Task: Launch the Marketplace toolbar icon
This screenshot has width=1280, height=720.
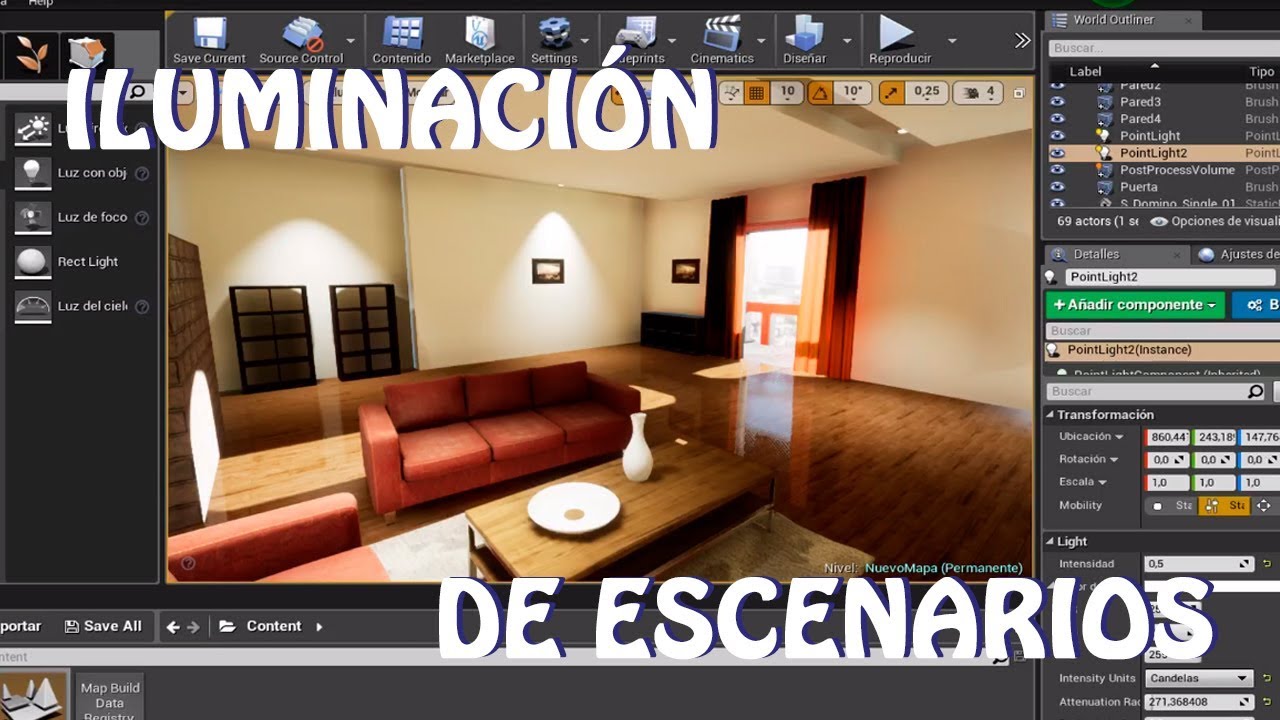Action: click(480, 33)
